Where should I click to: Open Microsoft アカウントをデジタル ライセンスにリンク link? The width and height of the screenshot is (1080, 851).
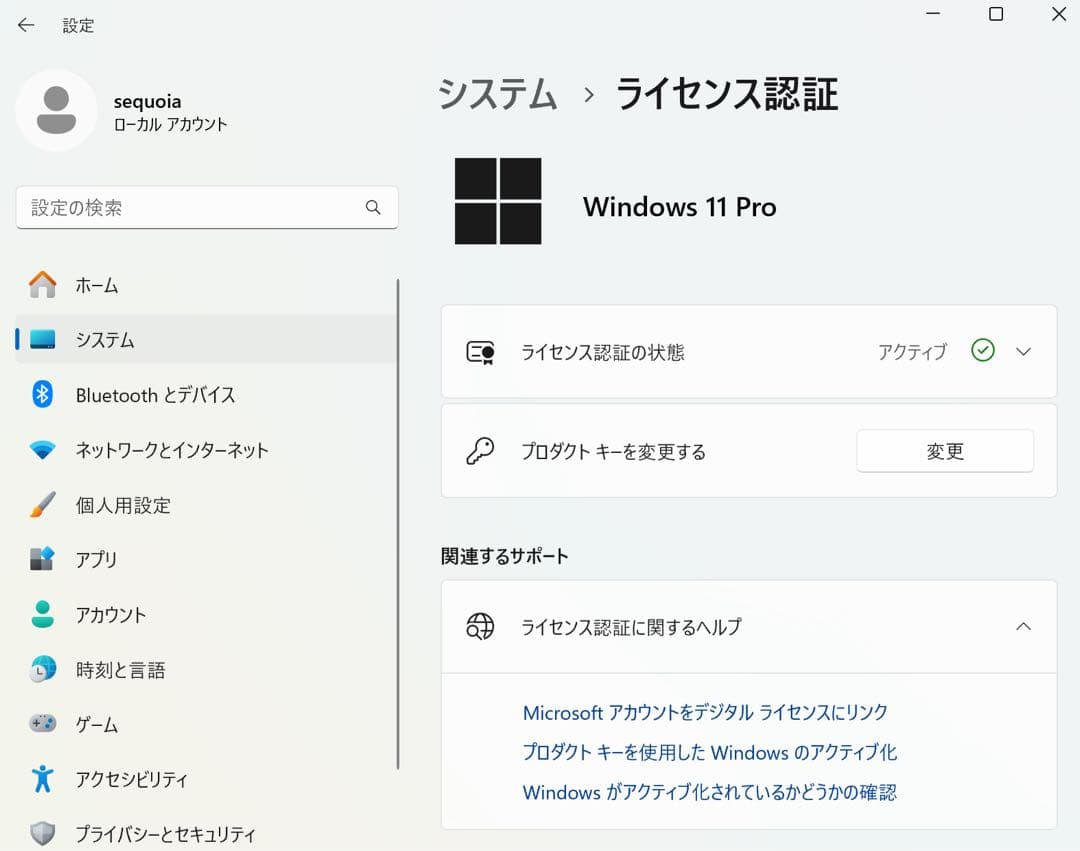coord(704,712)
